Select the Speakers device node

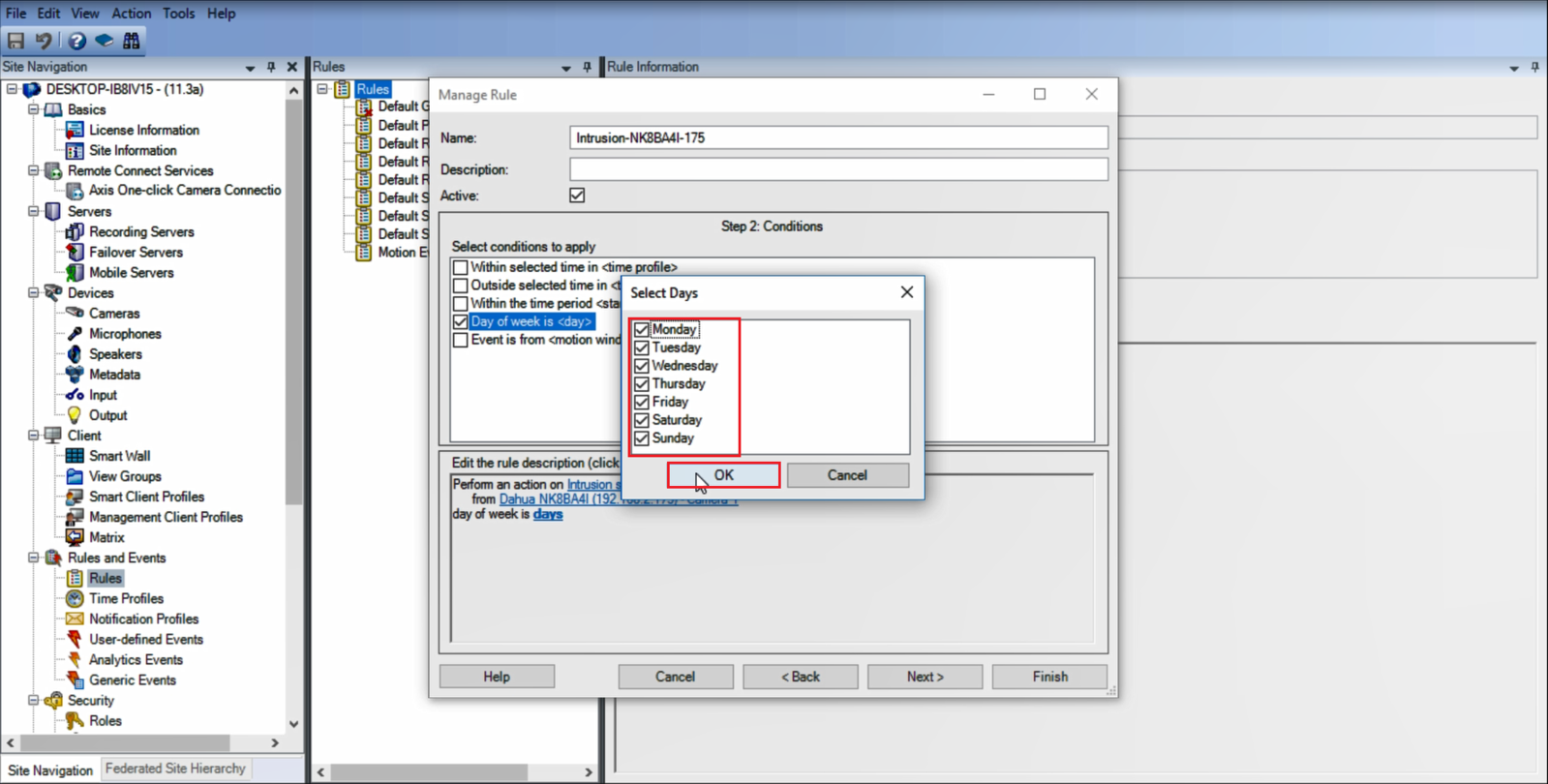click(x=115, y=353)
